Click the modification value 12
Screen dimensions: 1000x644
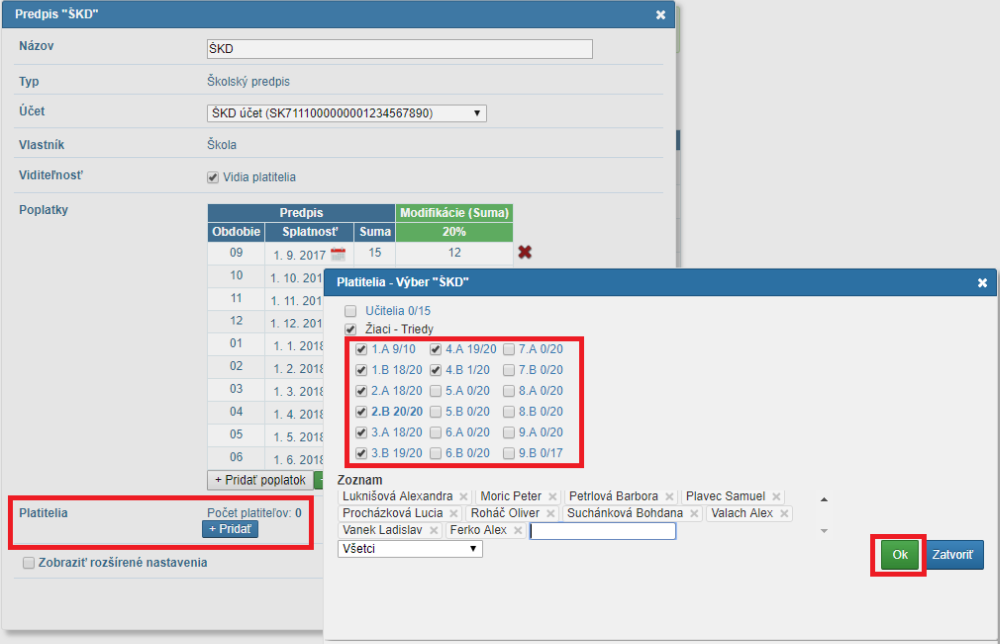454,253
